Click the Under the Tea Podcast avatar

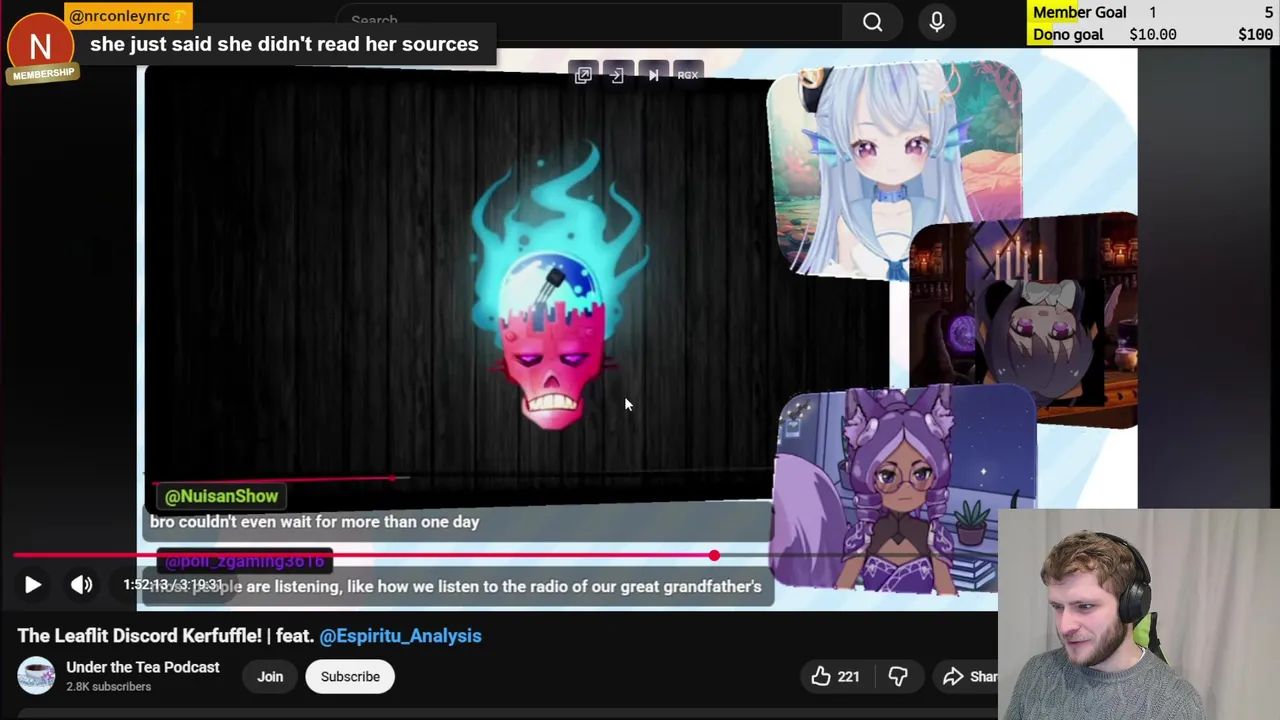click(x=36, y=676)
